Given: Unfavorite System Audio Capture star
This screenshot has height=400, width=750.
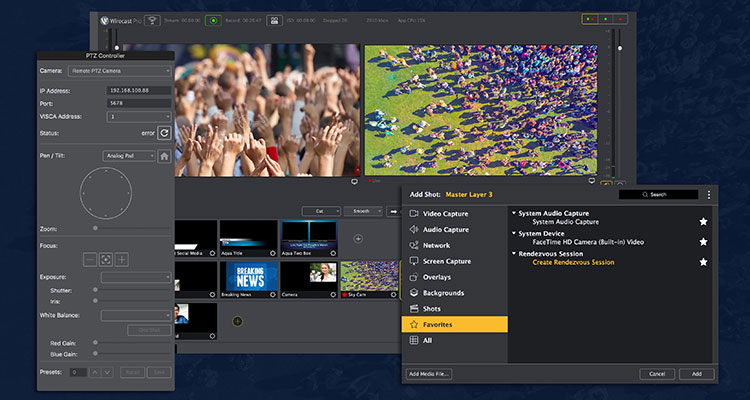Looking at the screenshot, I should 703,221.
